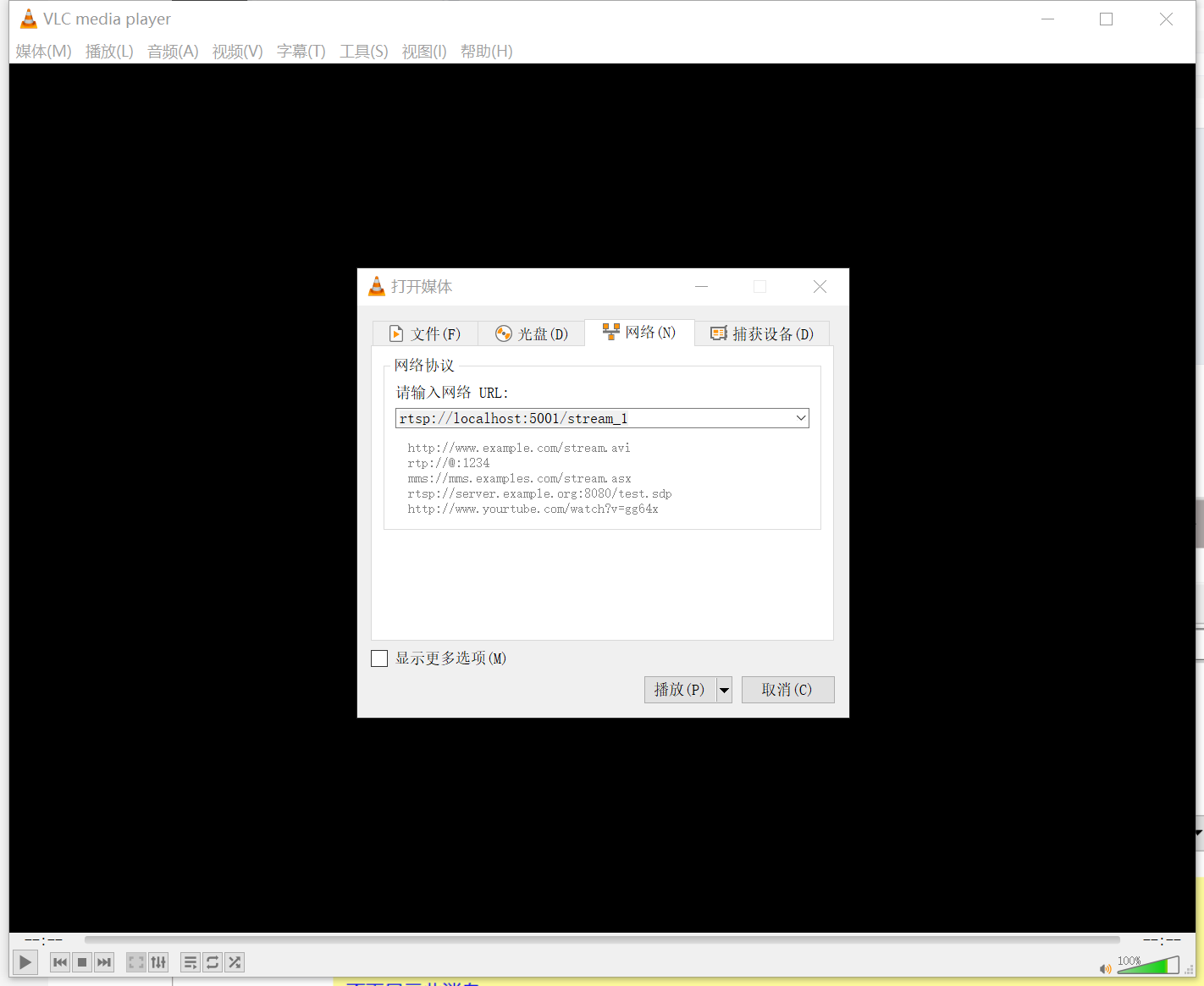1204x986 pixels.
Task: Click the window resize grip at bottom right
Action: [1189, 971]
